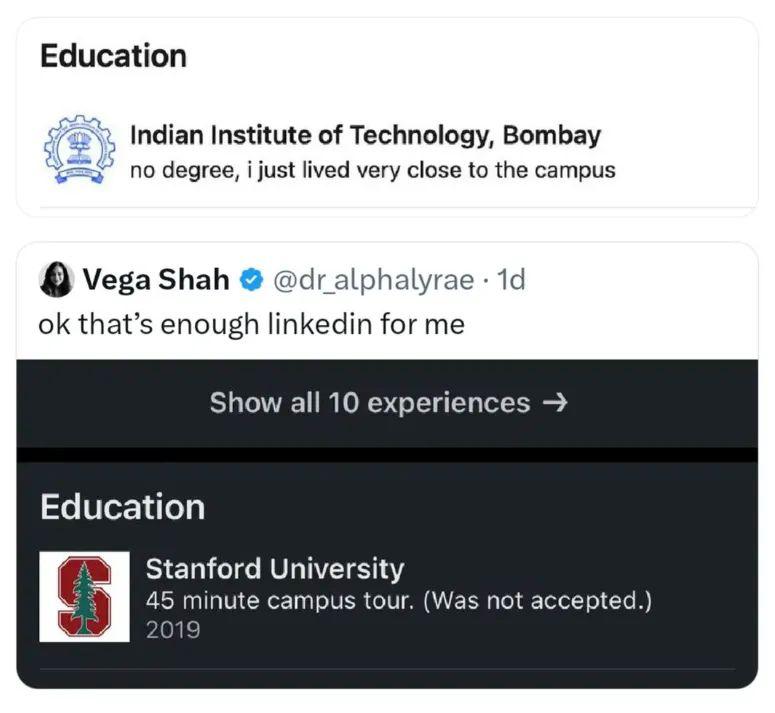Open the @dr_alphalyrae handle
This screenshot has height=713, width=775.
pos(373,280)
